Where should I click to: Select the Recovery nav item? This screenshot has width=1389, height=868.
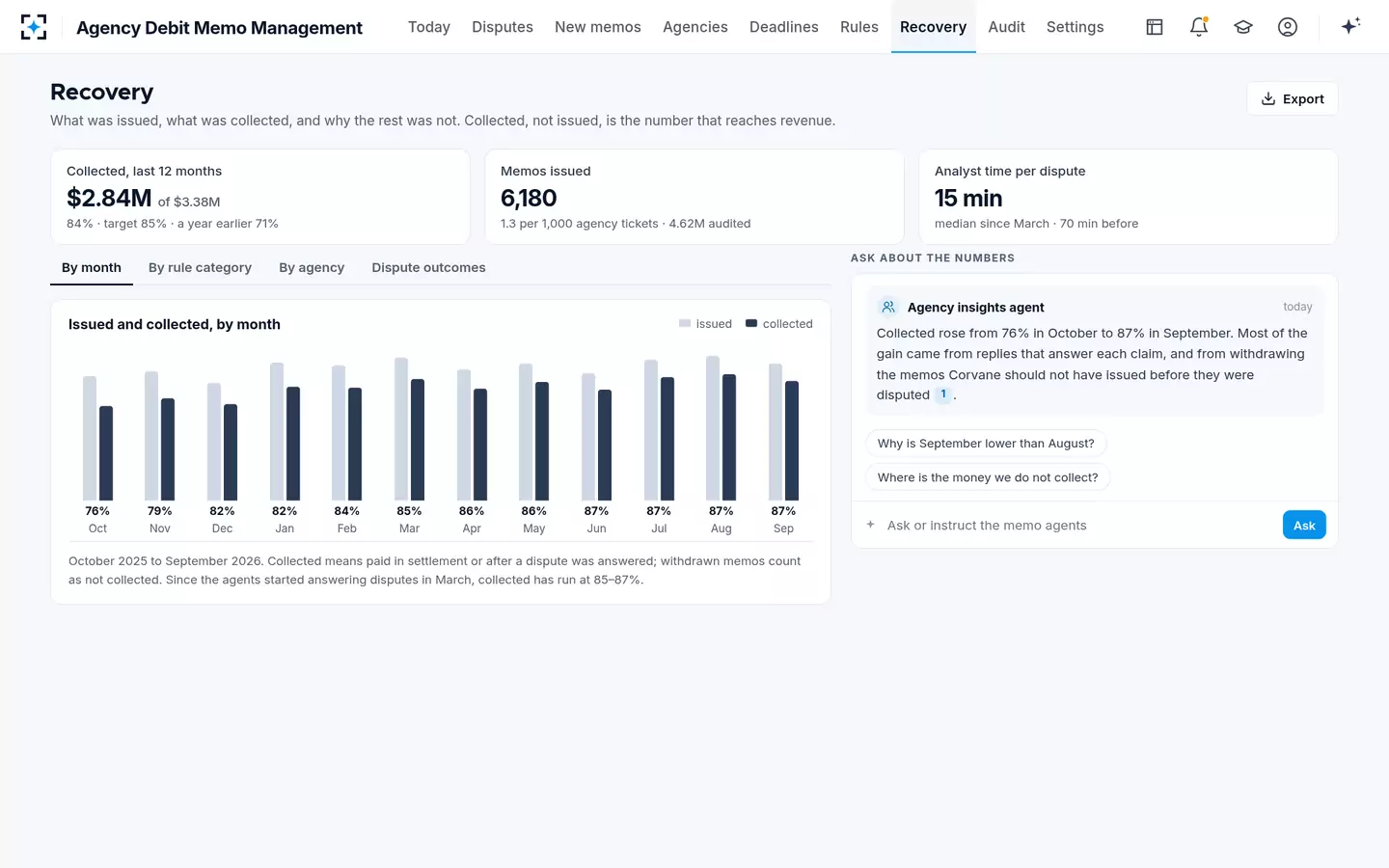click(933, 27)
